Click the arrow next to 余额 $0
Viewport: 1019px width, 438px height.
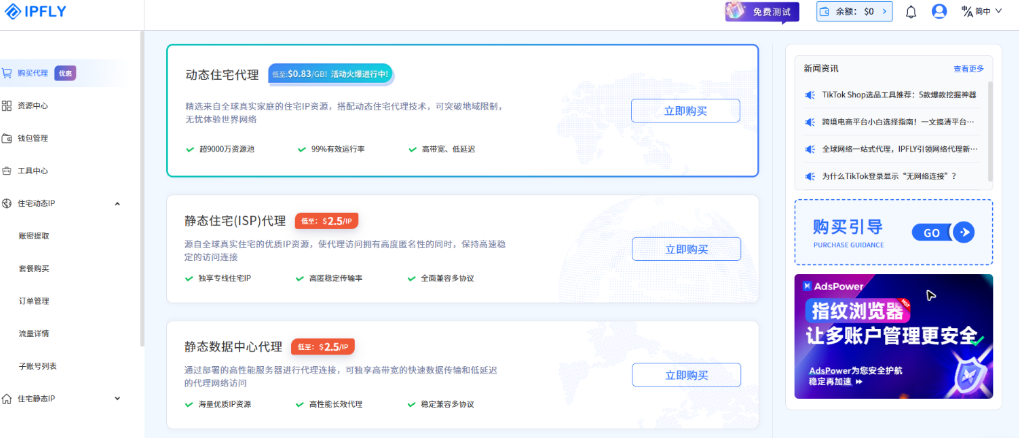(884, 11)
